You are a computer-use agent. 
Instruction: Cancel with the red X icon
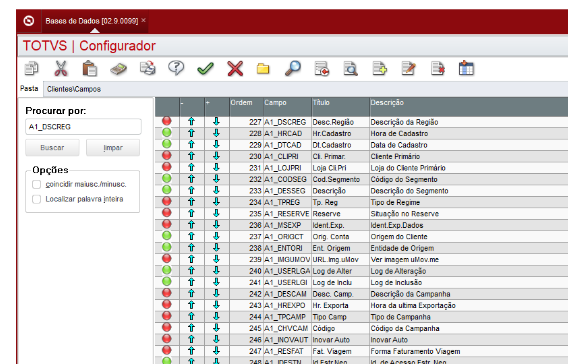(x=235, y=68)
